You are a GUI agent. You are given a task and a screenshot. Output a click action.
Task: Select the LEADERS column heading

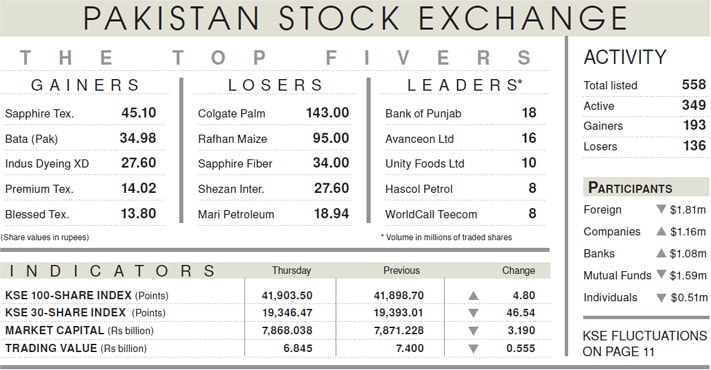pyautogui.click(x=464, y=85)
